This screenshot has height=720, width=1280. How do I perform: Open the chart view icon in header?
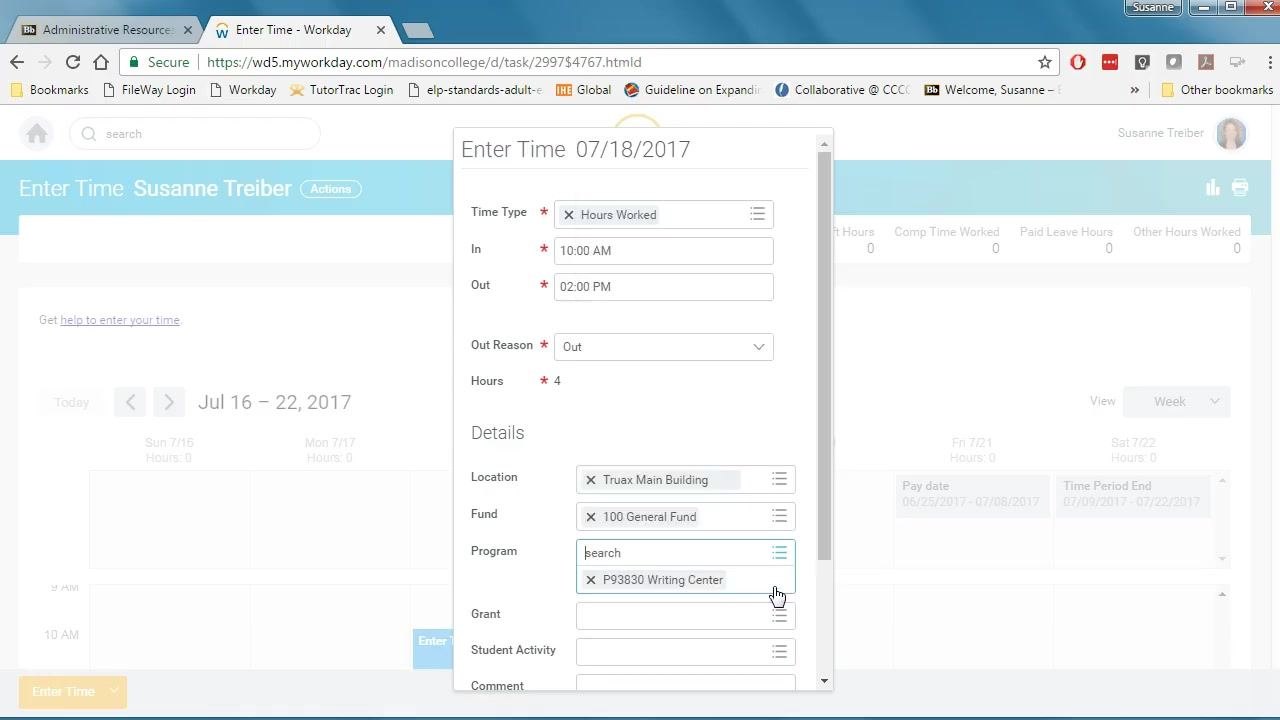coord(1213,187)
